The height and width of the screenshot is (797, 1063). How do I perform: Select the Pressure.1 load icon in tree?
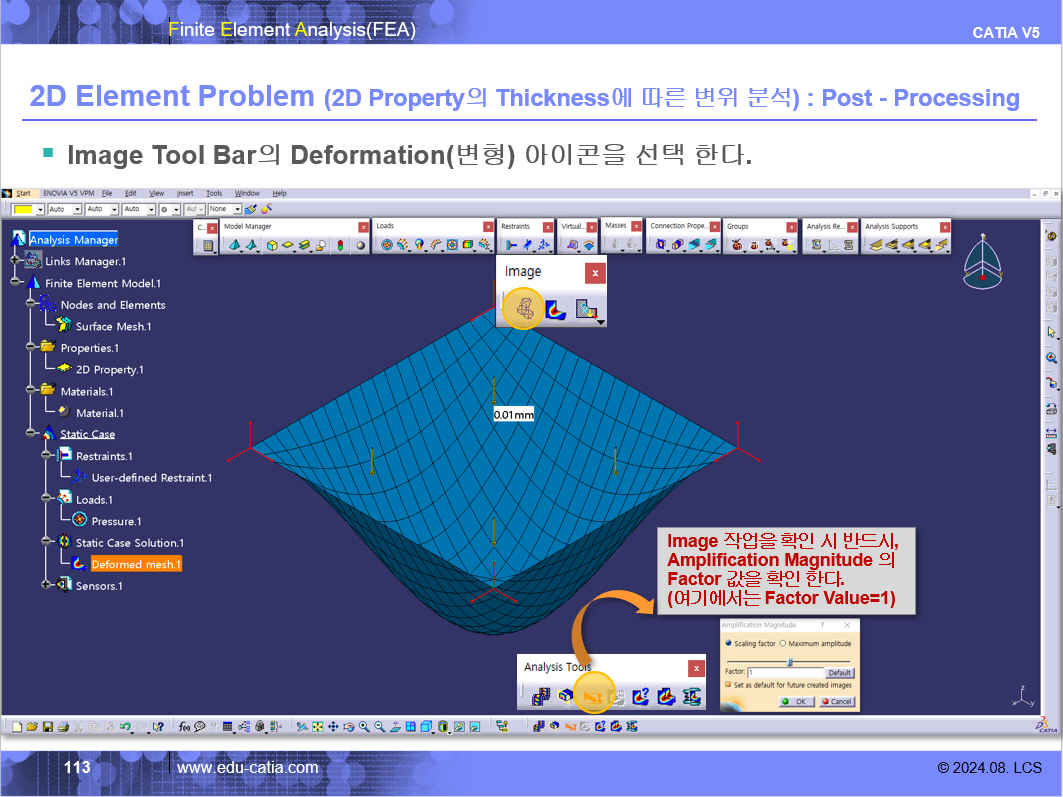[81, 521]
